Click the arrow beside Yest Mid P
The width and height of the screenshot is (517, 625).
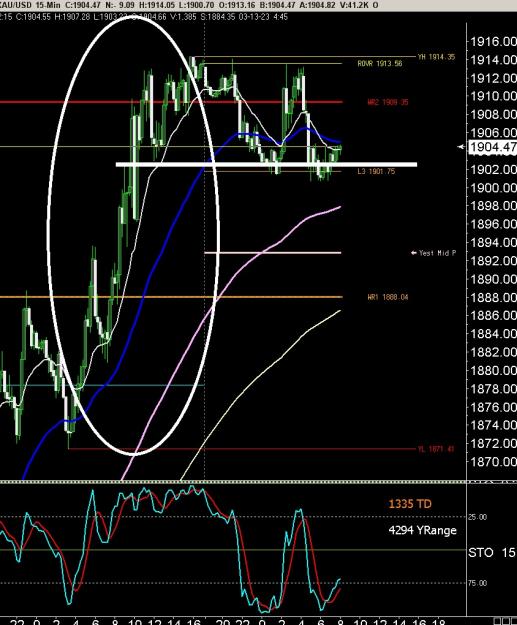click(414, 253)
